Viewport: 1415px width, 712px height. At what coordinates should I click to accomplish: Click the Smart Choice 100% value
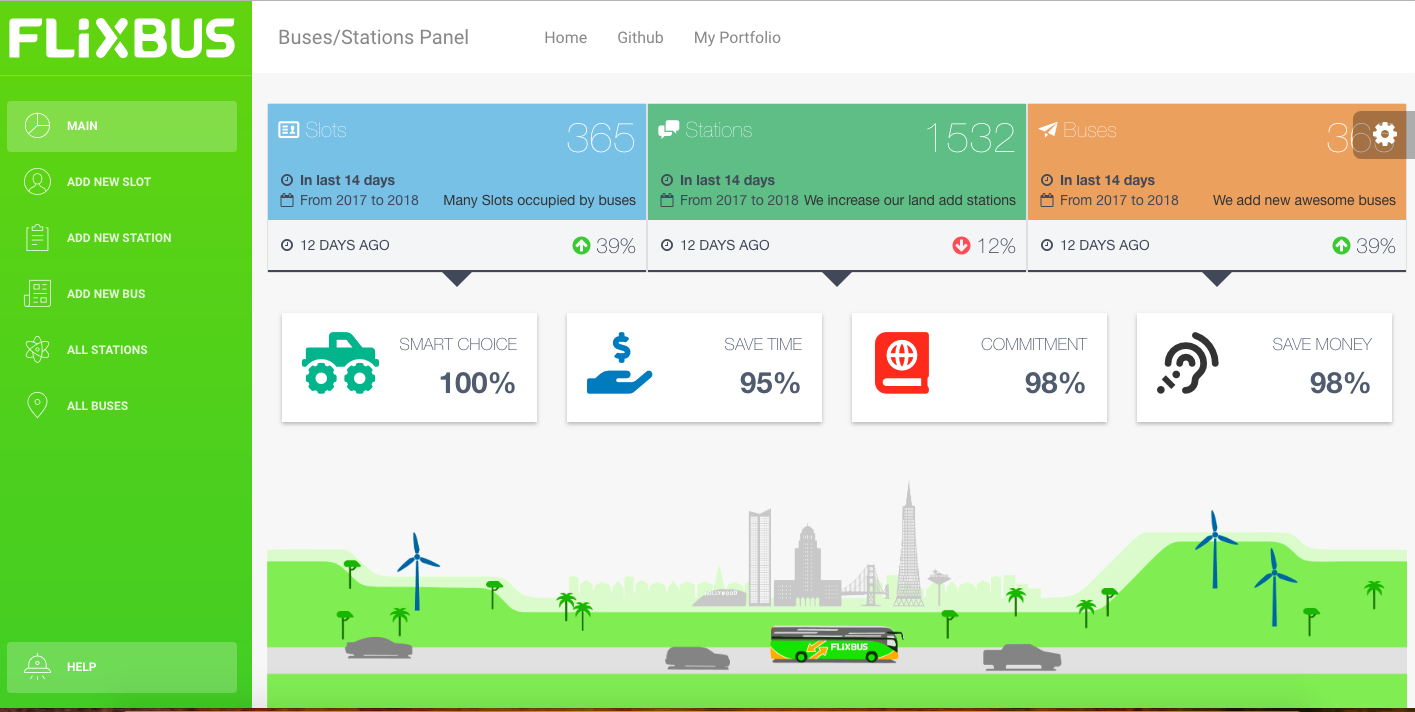click(x=477, y=383)
